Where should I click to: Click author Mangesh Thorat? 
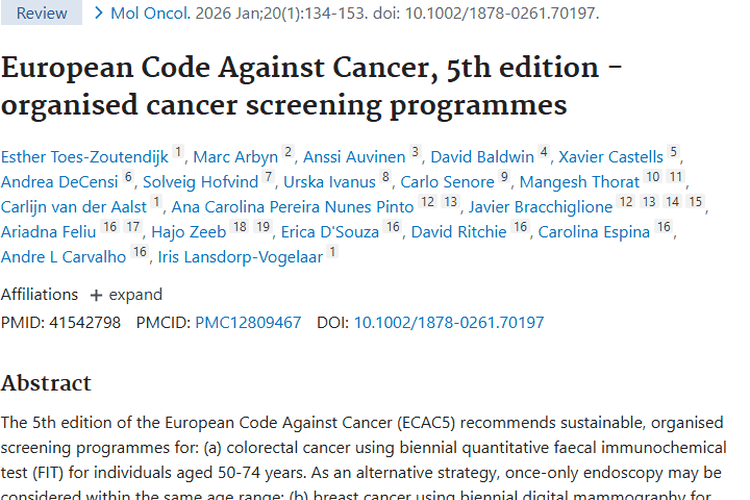pyautogui.click(x=579, y=182)
